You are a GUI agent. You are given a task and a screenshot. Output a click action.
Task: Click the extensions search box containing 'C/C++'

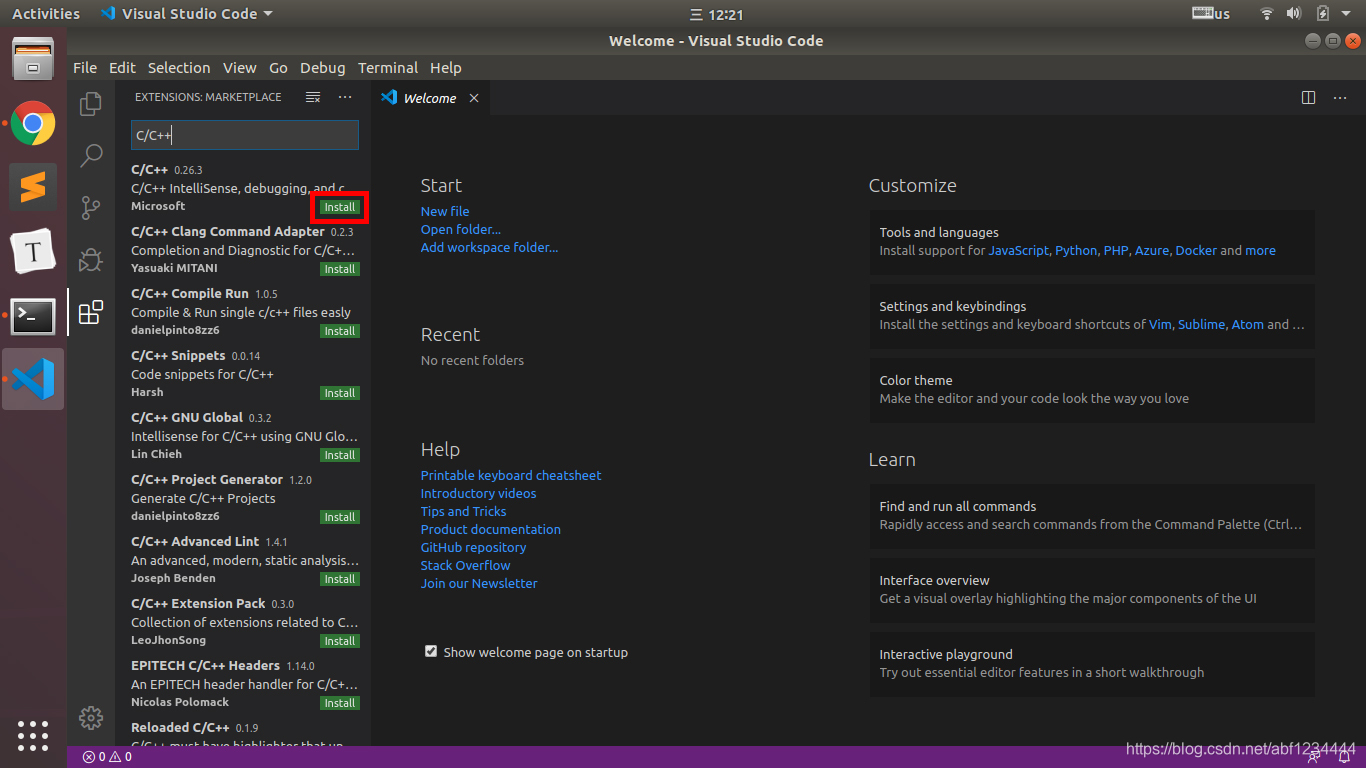[244, 135]
